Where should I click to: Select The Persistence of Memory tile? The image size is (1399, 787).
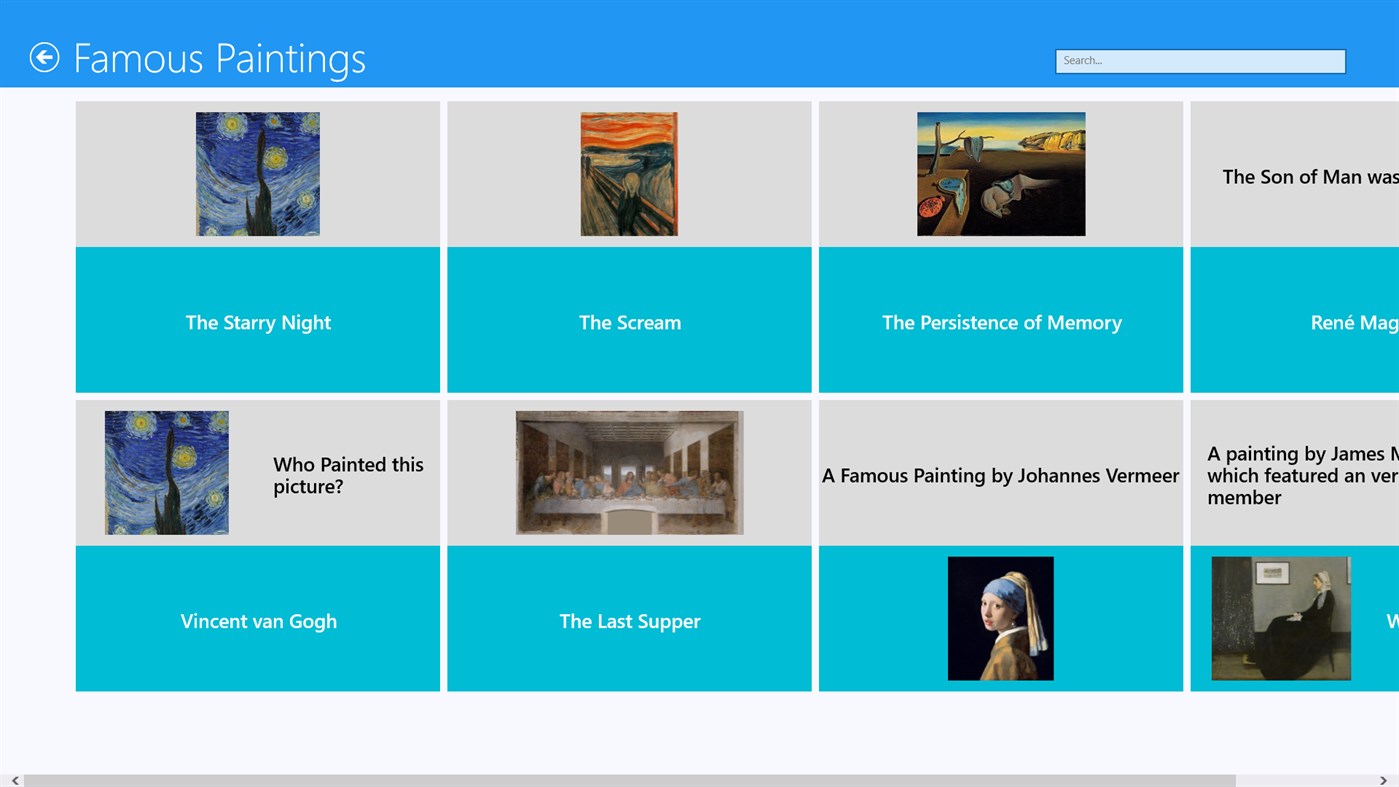1001,320
